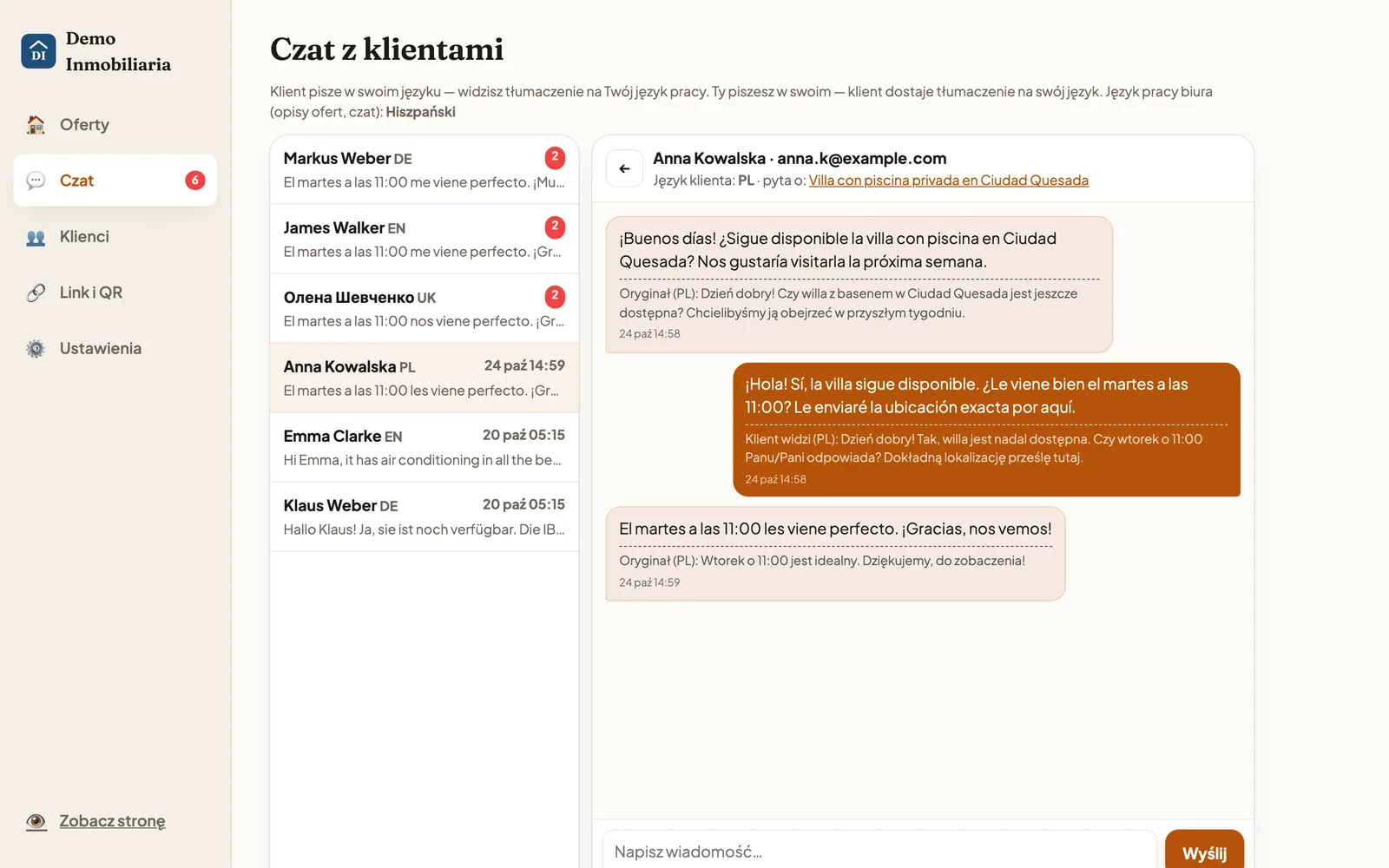This screenshot has height=868, width=1389.
Task: Click the Czat z klientami heading
Action: click(386, 49)
